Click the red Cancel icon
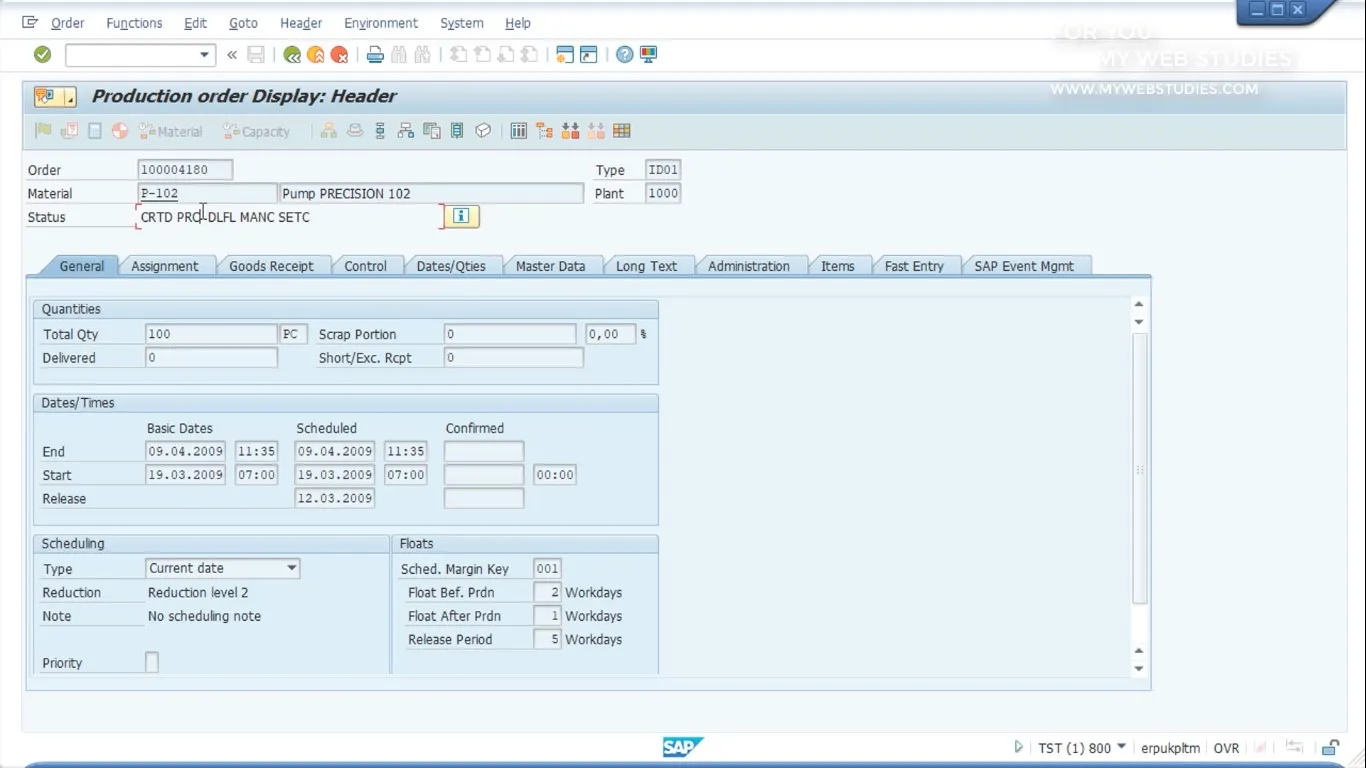The height and width of the screenshot is (768, 1366). tap(340, 55)
